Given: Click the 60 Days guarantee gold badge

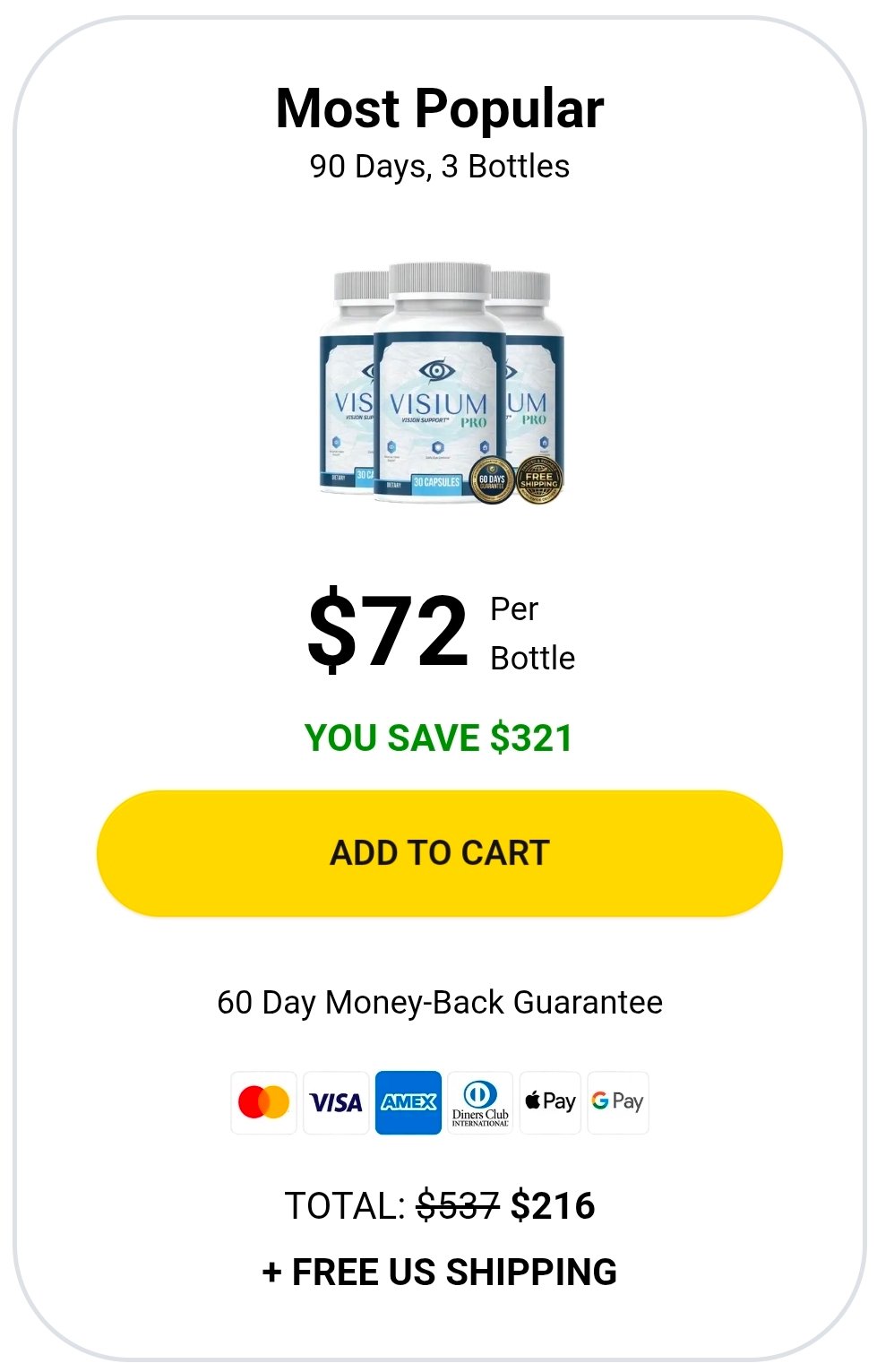Looking at the screenshot, I should [x=492, y=480].
